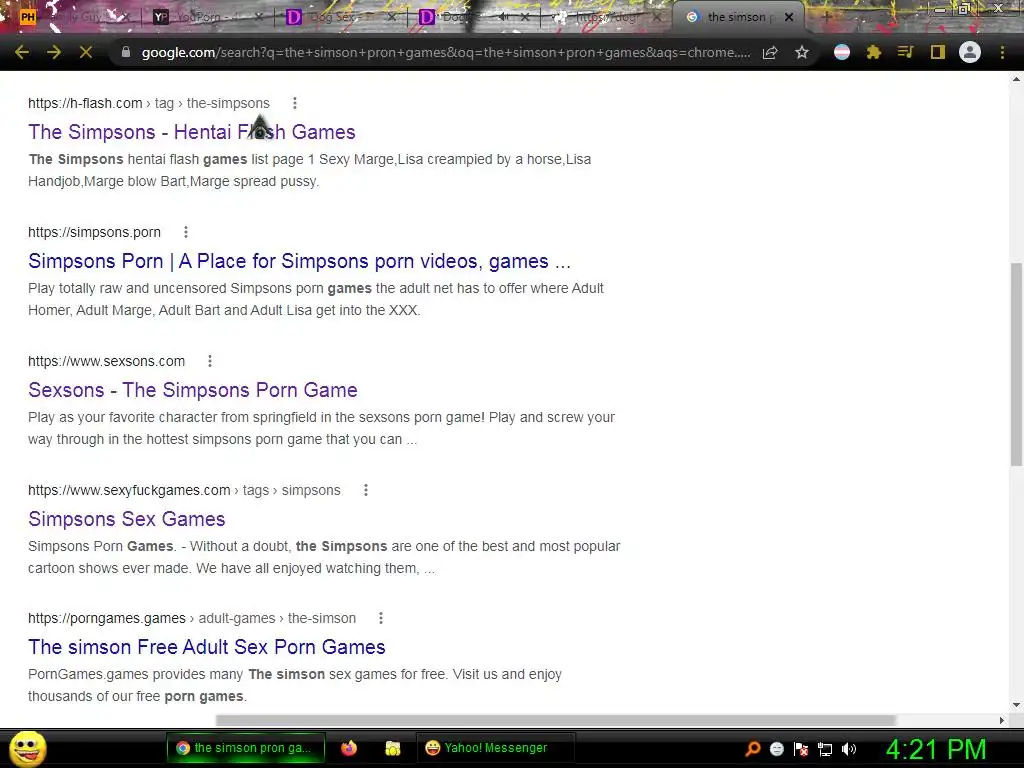Click the round white tray icon
The image size is (1024, 768).
point(776,749)
